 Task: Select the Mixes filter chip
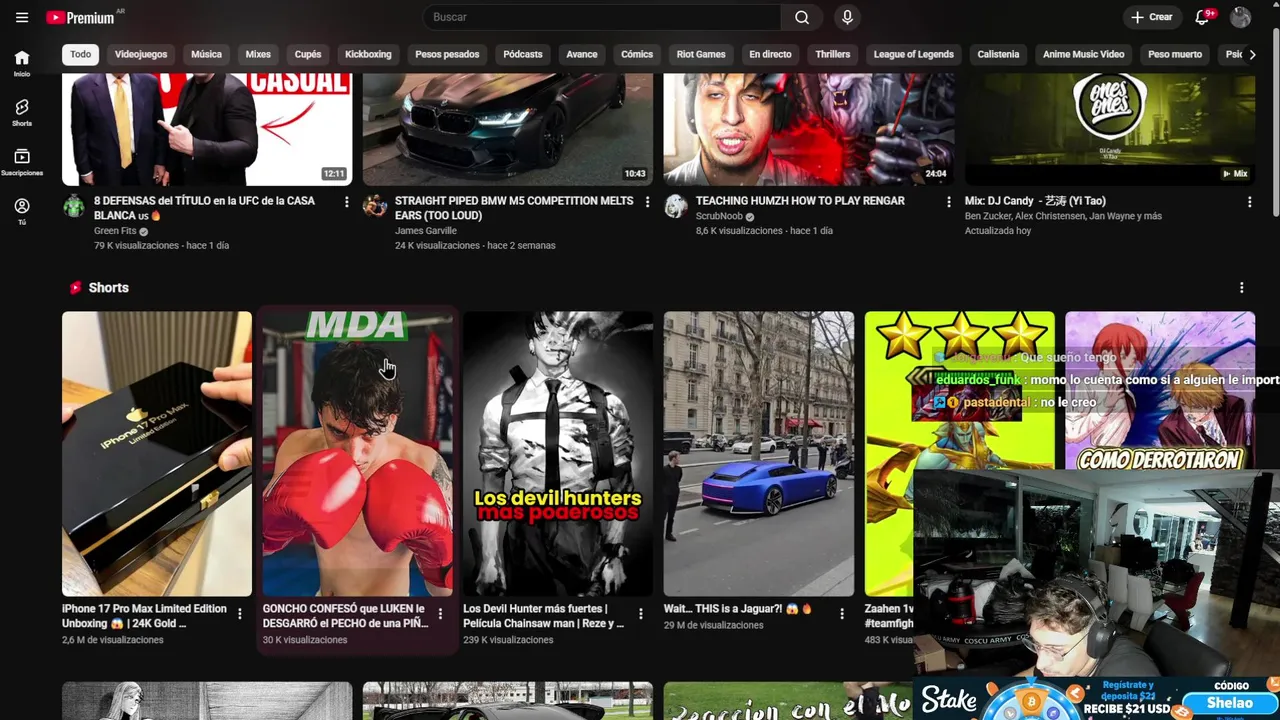pyautogui.click(x=258, y=54)
